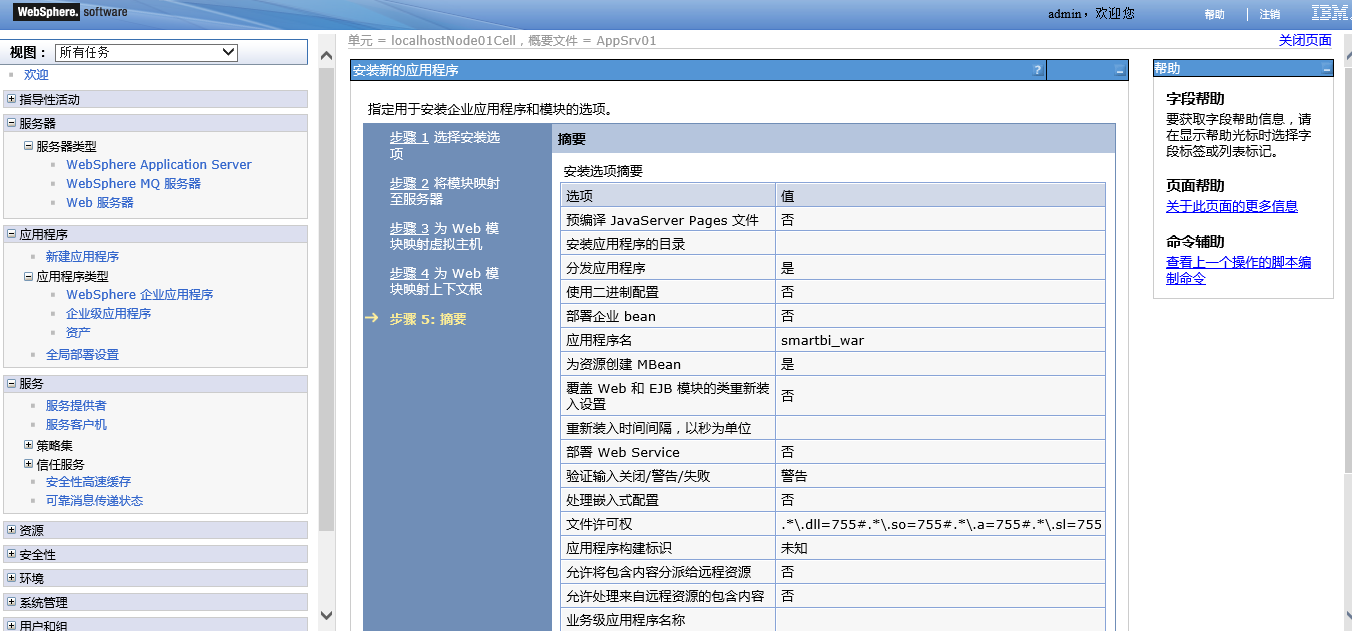Open 服务提供者 link
The width and height of the screenshot is (1352, 631).
click(76, 406)
